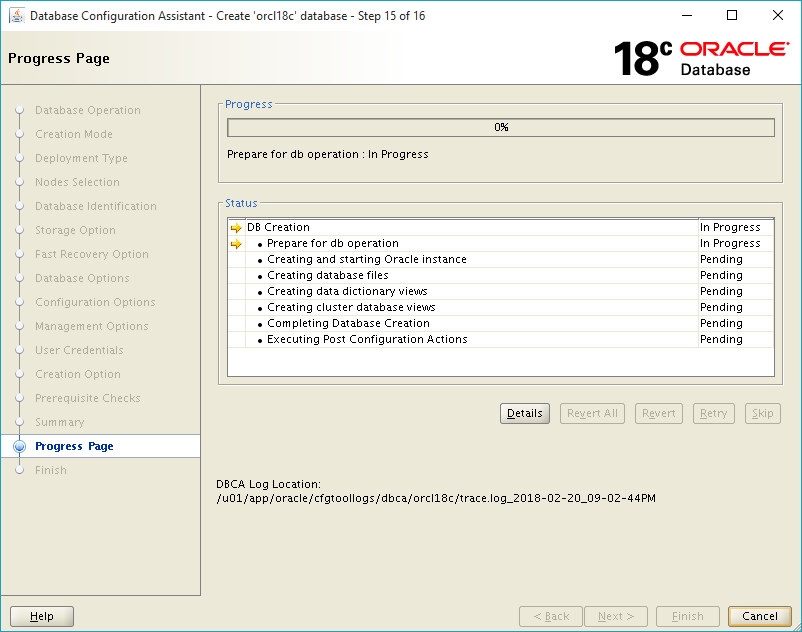The width and height of the screenshot is (802, 632).
Task: Click the DBCA log file path text
Action: coord(436,499)
